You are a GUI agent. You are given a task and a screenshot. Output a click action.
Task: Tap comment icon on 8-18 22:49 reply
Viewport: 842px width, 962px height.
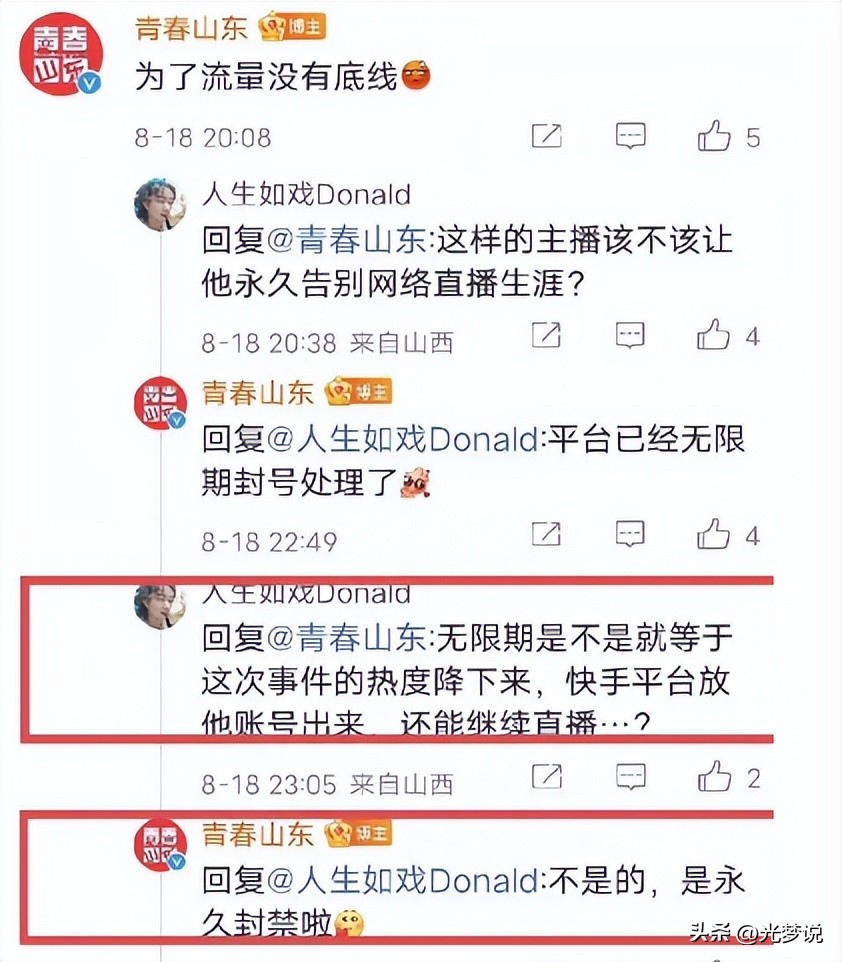[630, 534]
